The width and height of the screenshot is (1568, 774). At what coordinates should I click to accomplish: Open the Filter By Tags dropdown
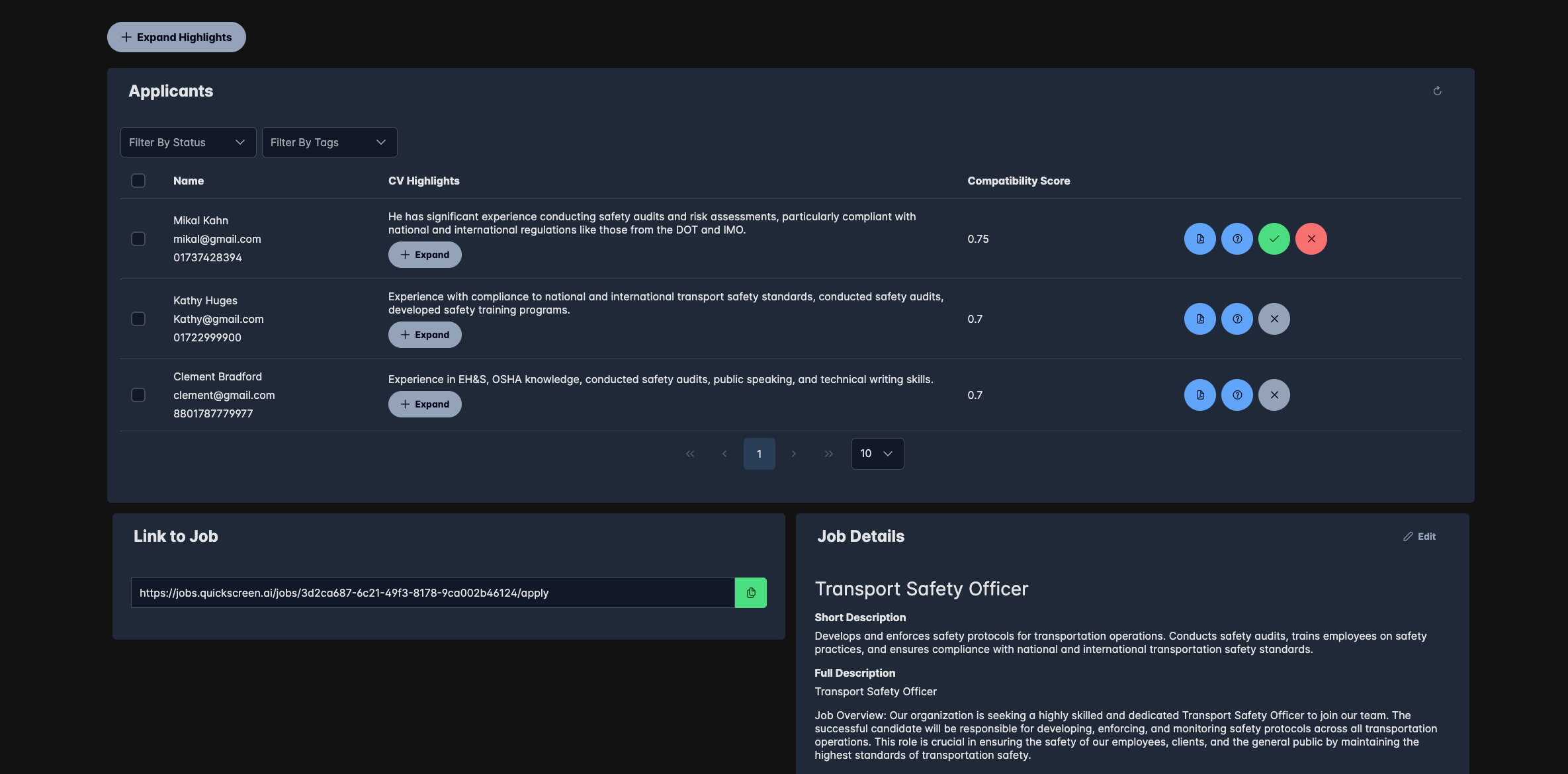click(329, 142)
